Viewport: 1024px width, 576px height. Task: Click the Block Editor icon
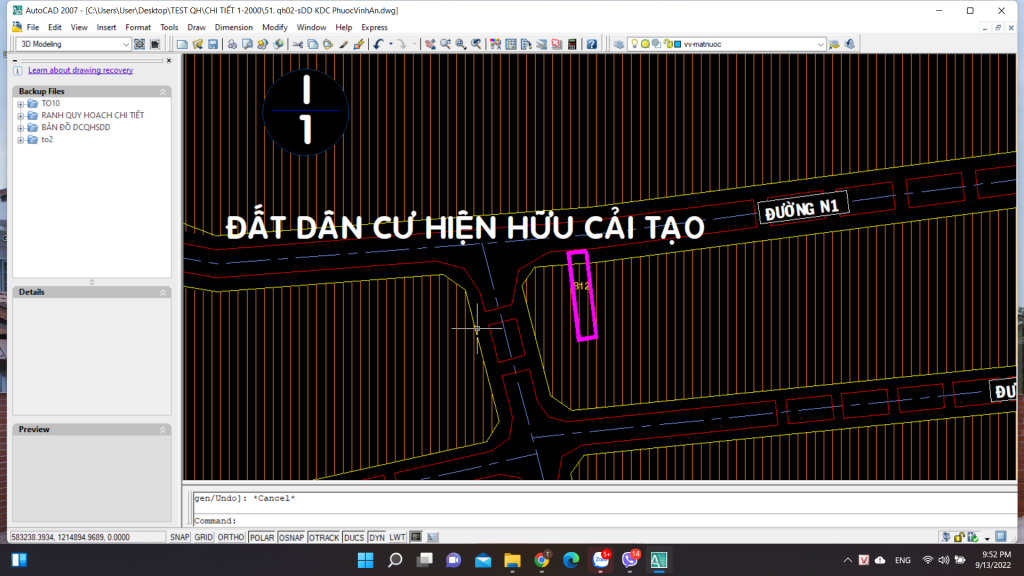tap(359, 44)
